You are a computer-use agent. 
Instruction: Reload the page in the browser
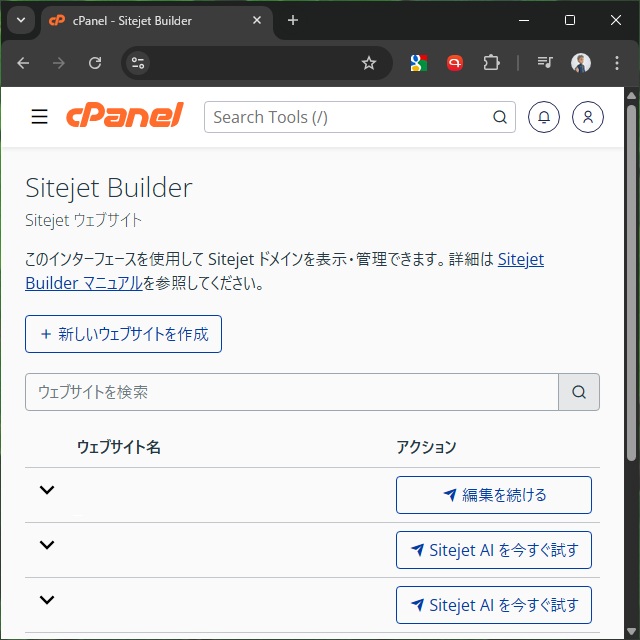coord(95,63)
